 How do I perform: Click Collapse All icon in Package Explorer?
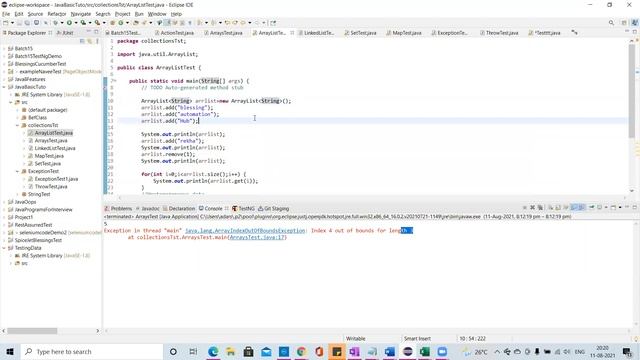[82, 41]
